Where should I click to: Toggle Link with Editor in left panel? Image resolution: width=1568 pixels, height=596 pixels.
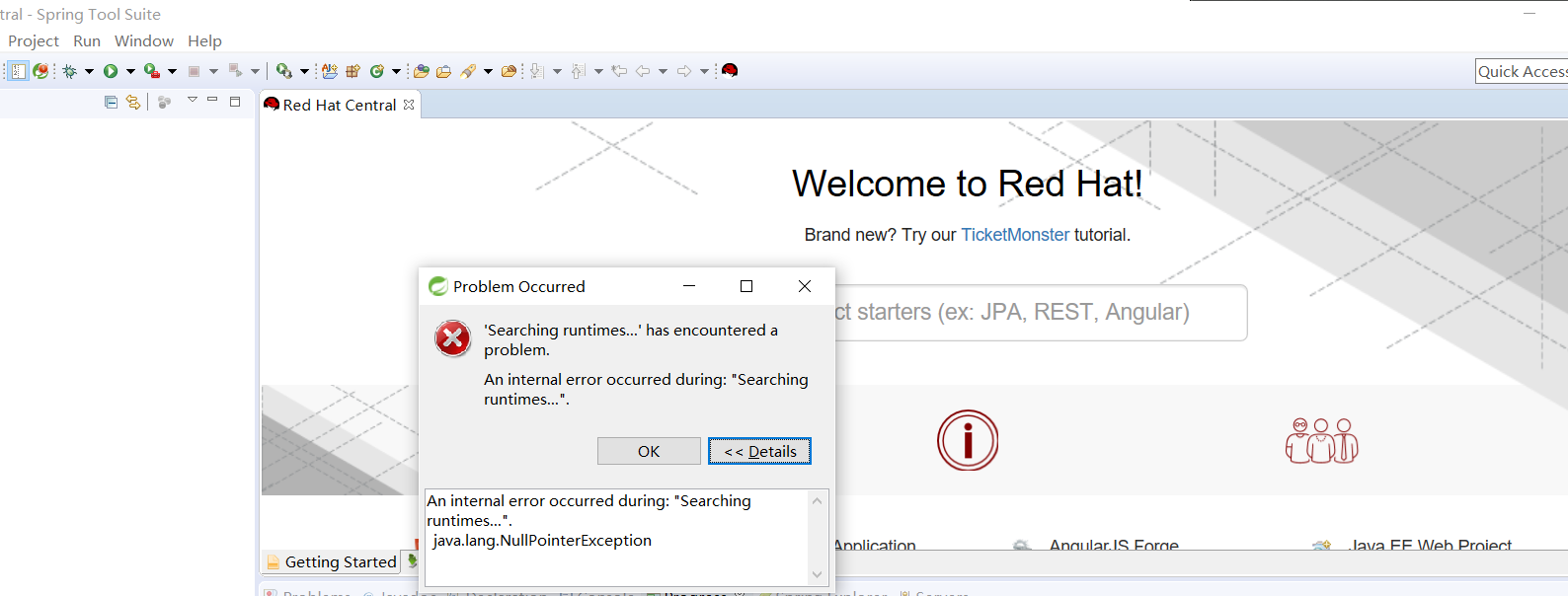point(133,102)
